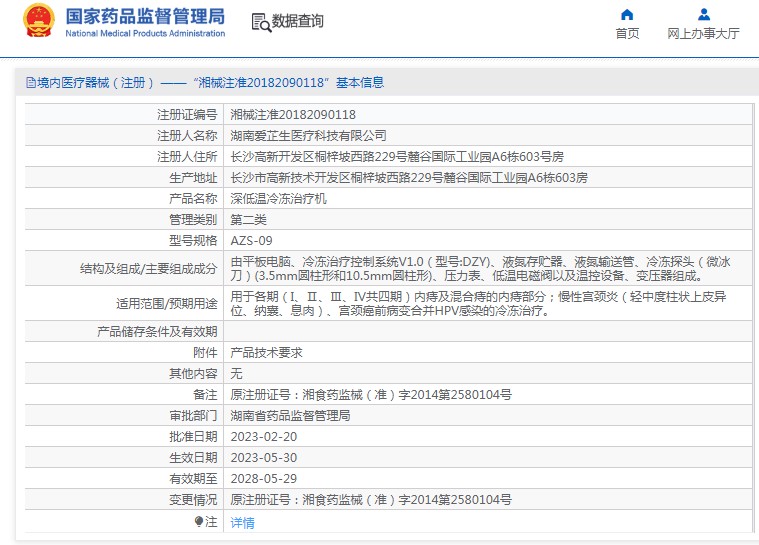
Task: Select the 生产地址 address value
Action: click(409, 178)
